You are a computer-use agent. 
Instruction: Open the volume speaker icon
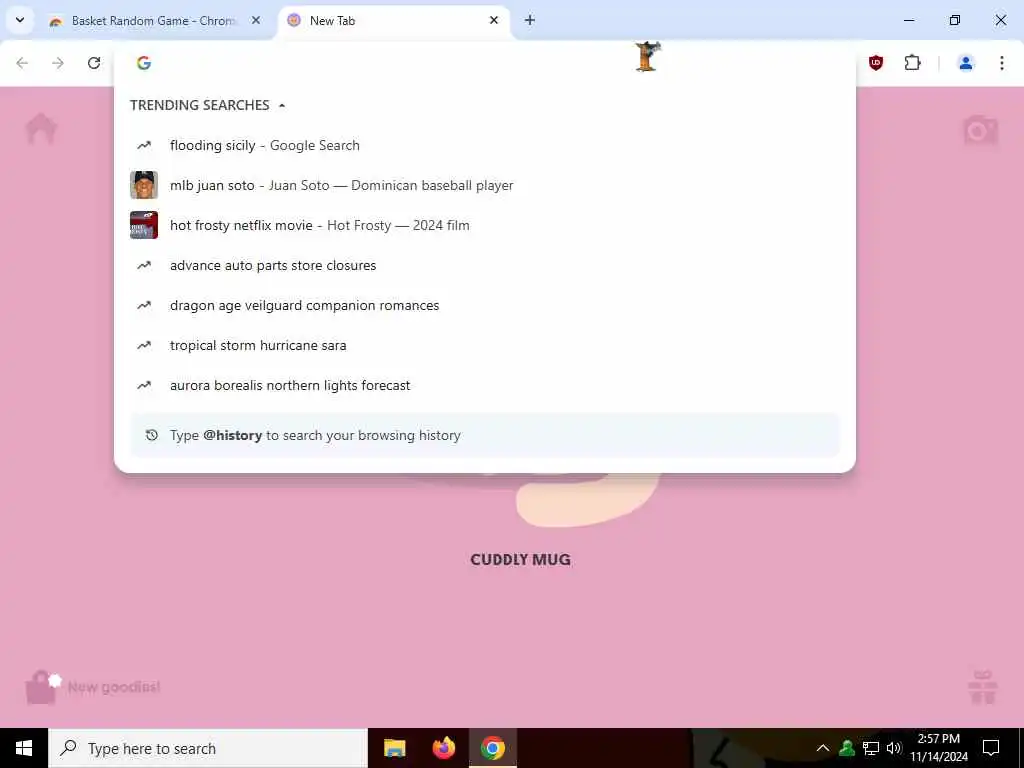pos(894,748)
